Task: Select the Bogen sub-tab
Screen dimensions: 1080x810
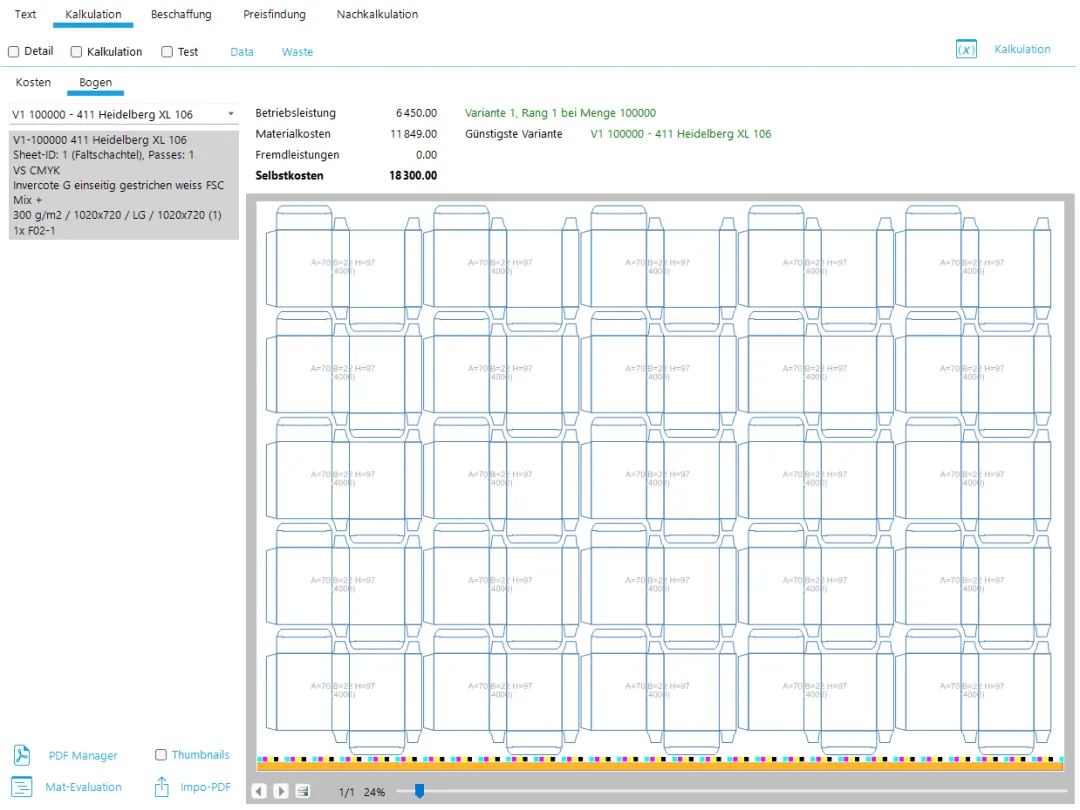Action: click(x=95, y=82)
